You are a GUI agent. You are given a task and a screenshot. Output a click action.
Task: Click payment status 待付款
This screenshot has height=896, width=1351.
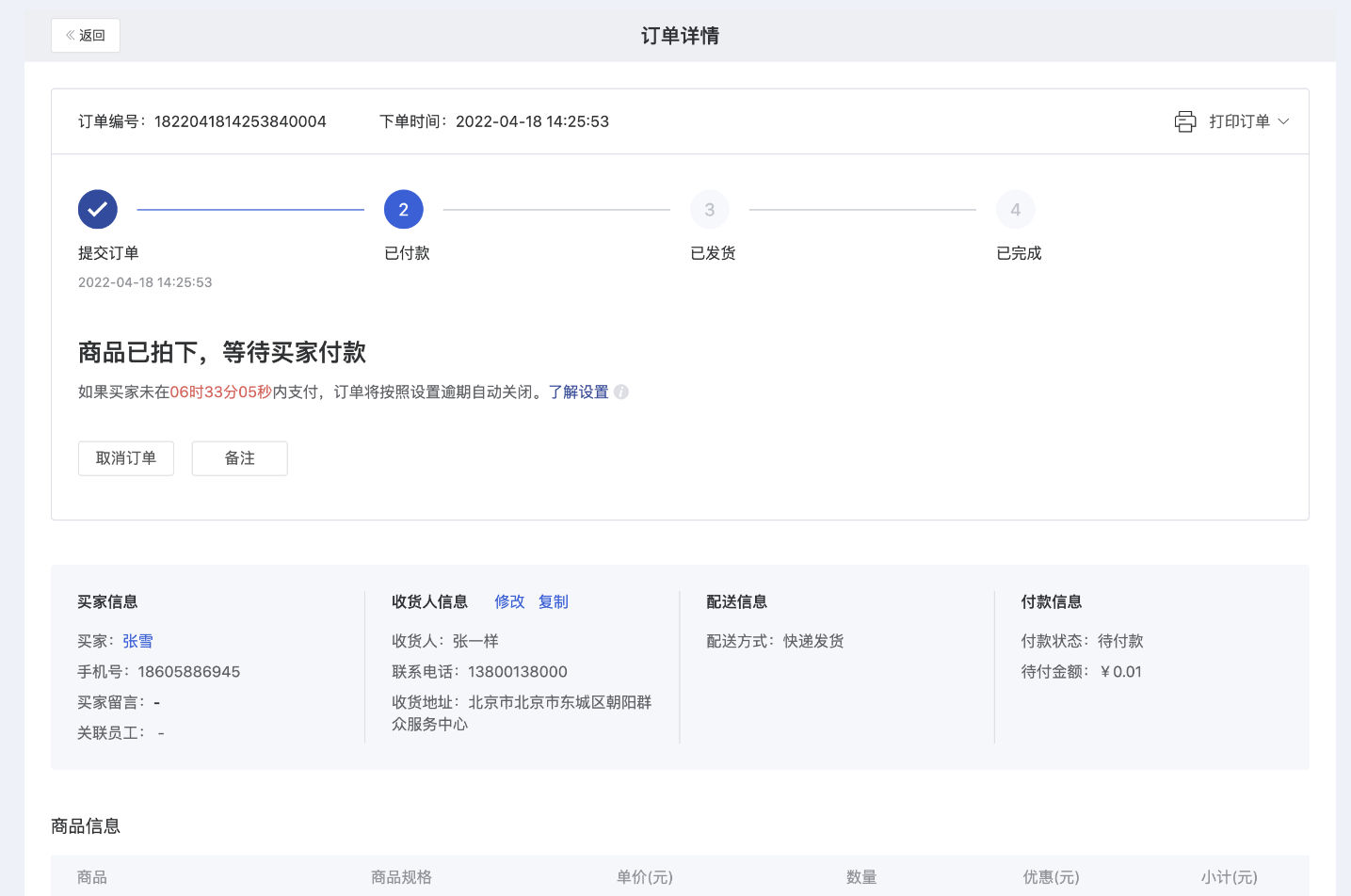pos(1120,642)
